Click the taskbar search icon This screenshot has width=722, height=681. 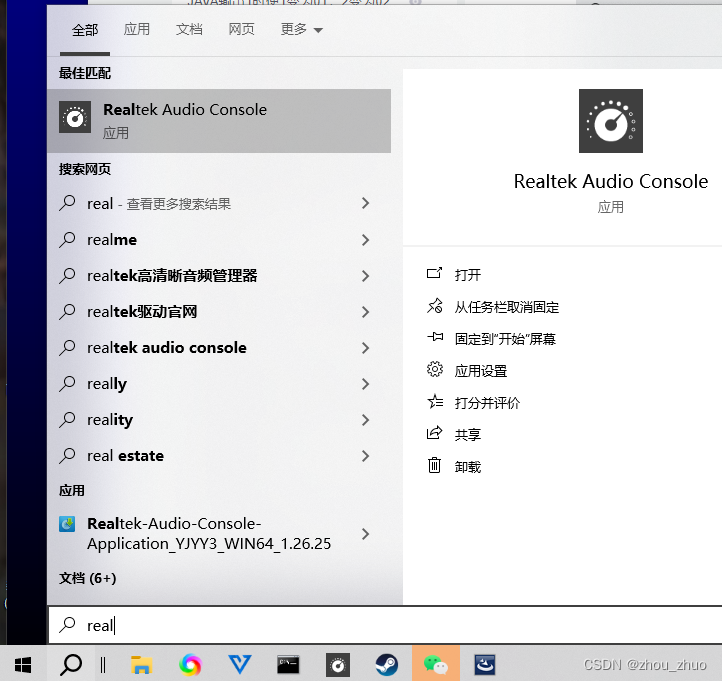pos(71,664)
